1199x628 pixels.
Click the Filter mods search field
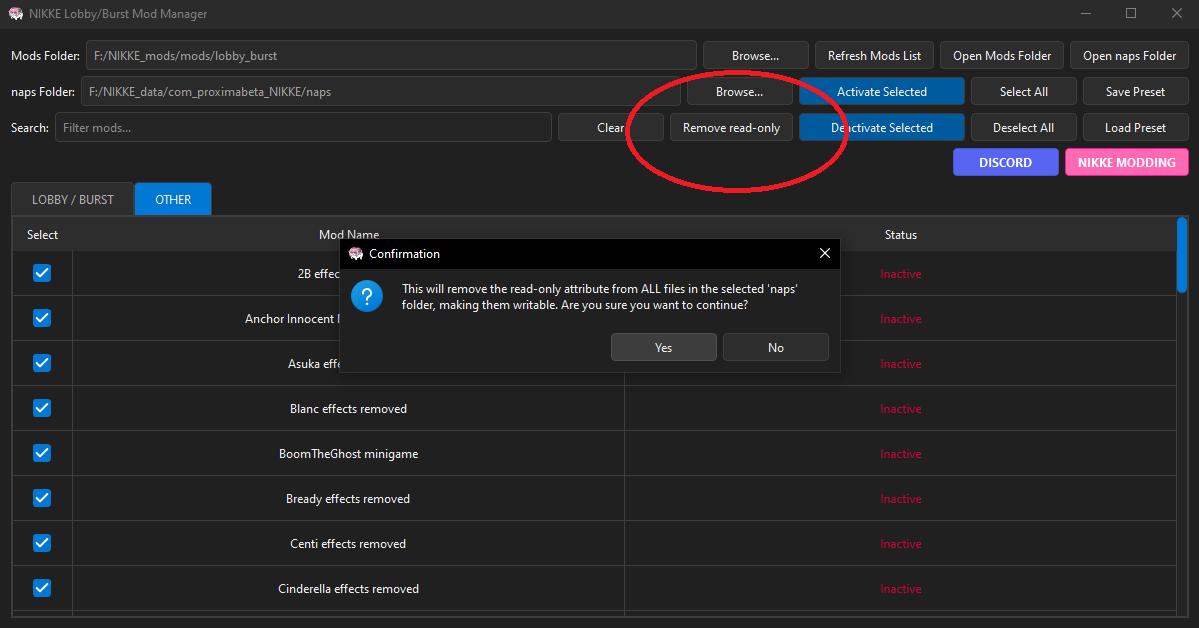click(300, 127)
